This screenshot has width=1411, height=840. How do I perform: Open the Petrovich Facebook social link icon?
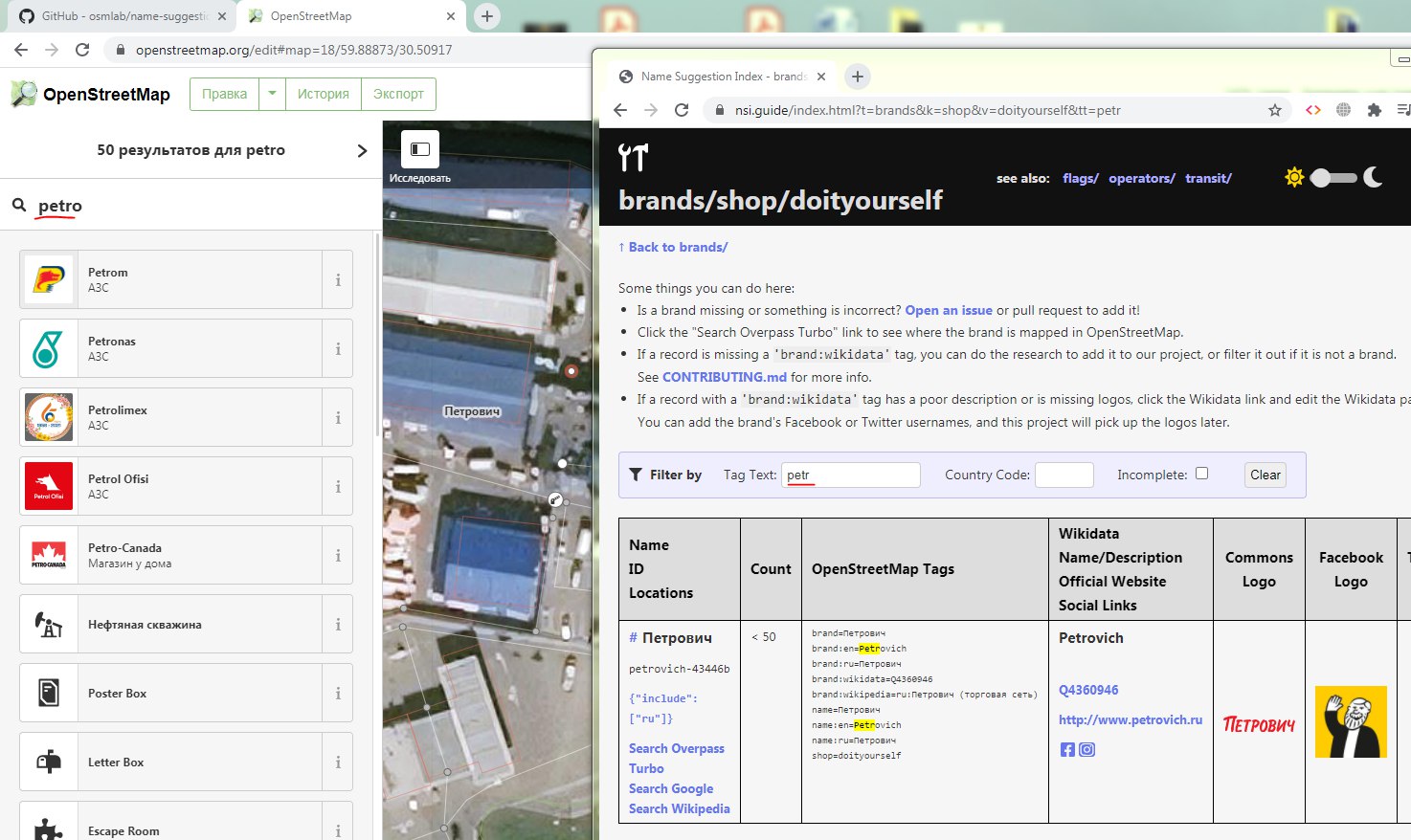click(x=1067, y=749)
